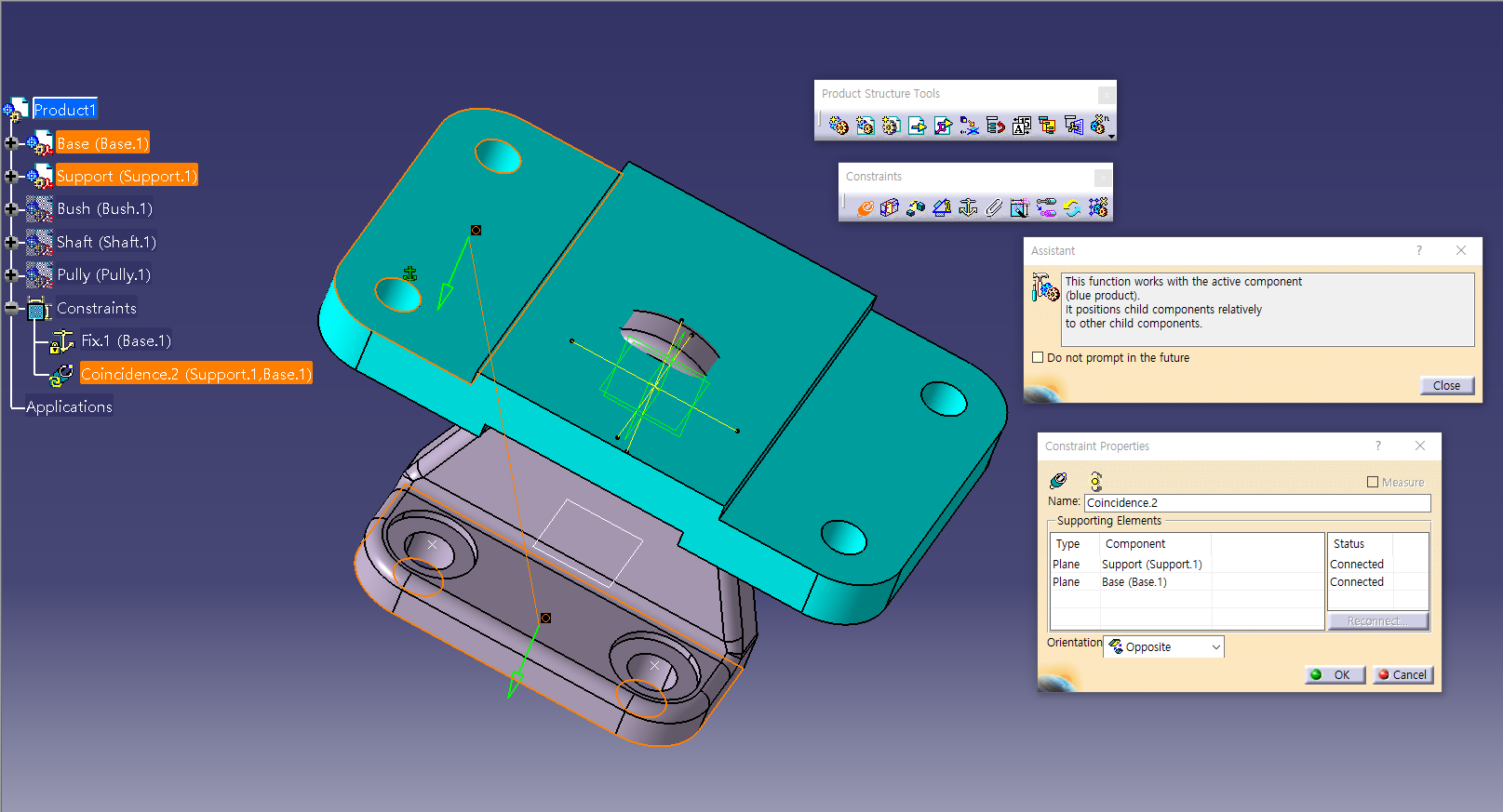
Task: Close the Product Structure Tools toolbar
Action: (x=1107, y=94)
